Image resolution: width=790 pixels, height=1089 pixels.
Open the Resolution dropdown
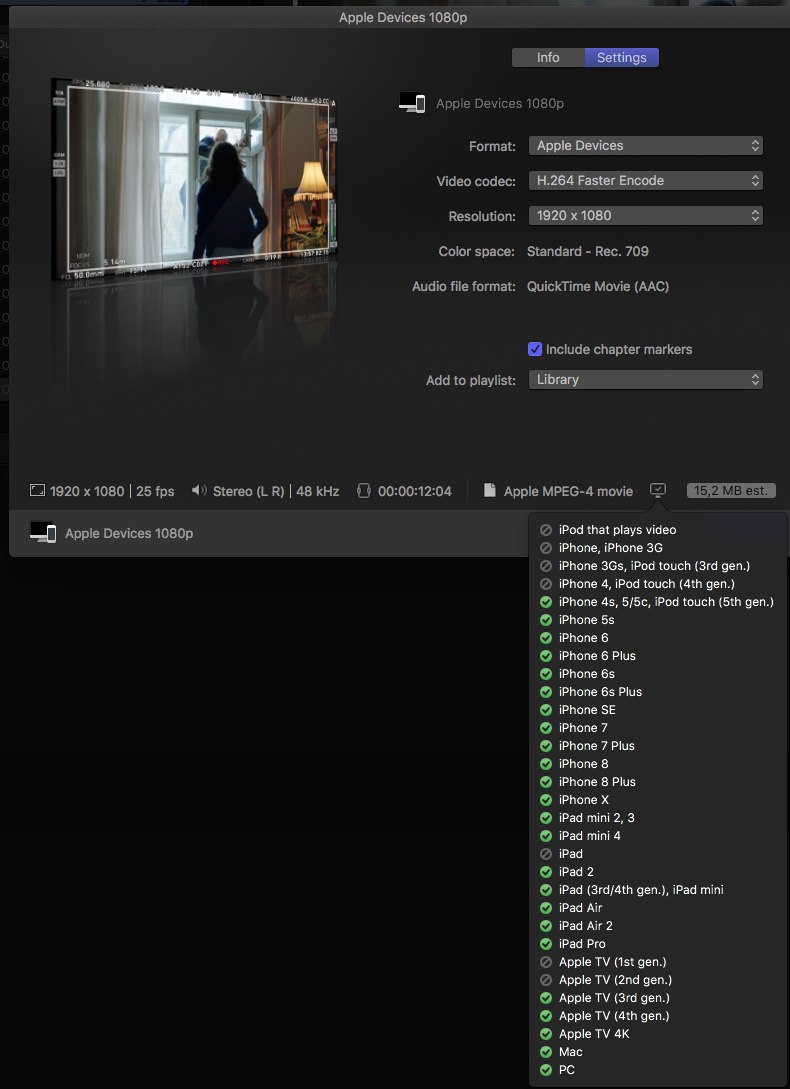click(x=645, y=215)
